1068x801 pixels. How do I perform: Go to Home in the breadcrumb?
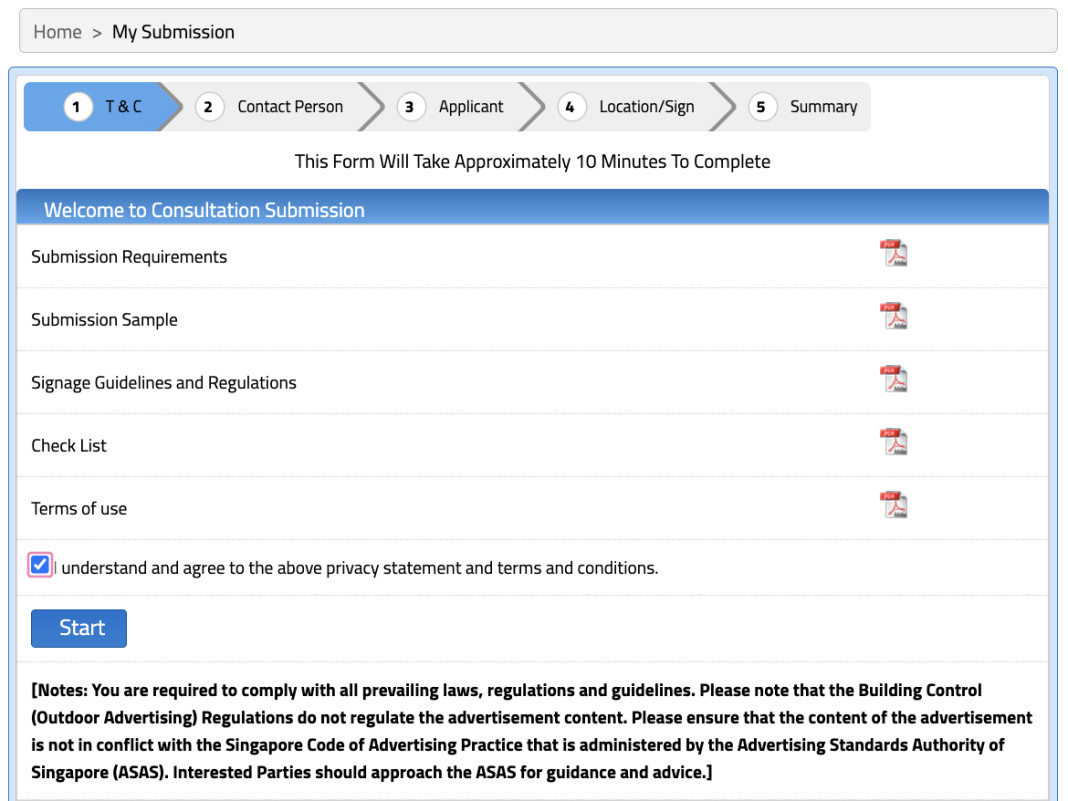coord(57,32)
